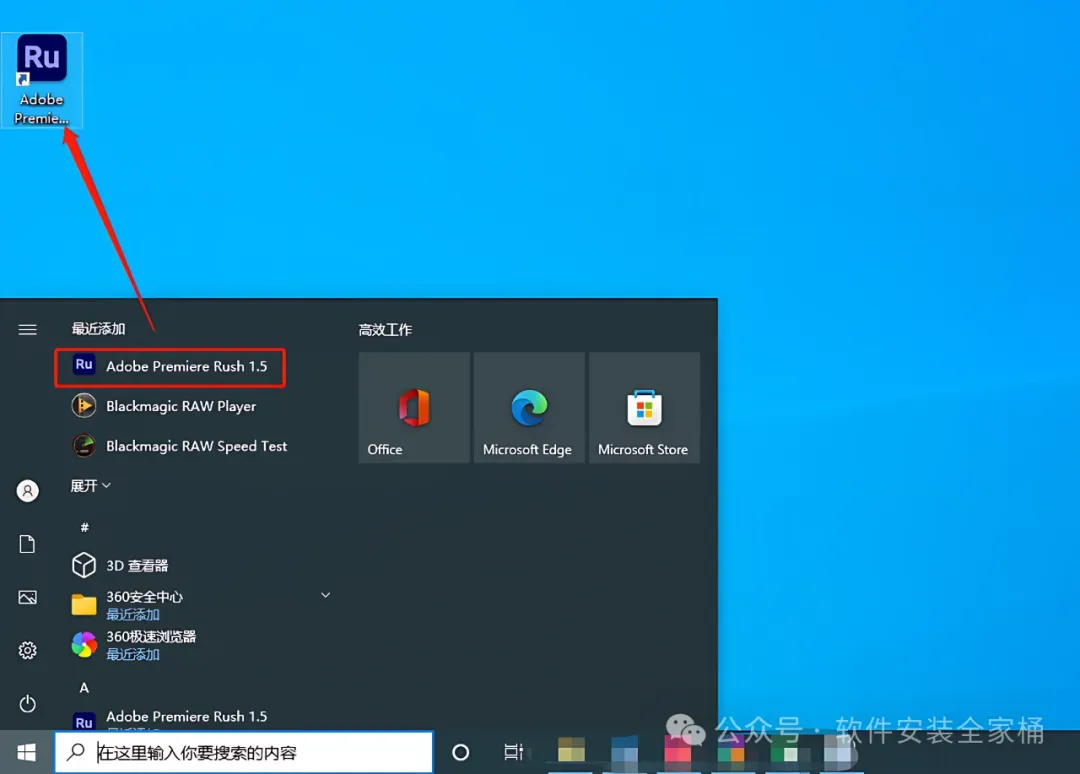The width and height of the screenshot is (1080, 774).
Task: Open the user account icon
Action: pyautogui.click(x=28, y=490)
